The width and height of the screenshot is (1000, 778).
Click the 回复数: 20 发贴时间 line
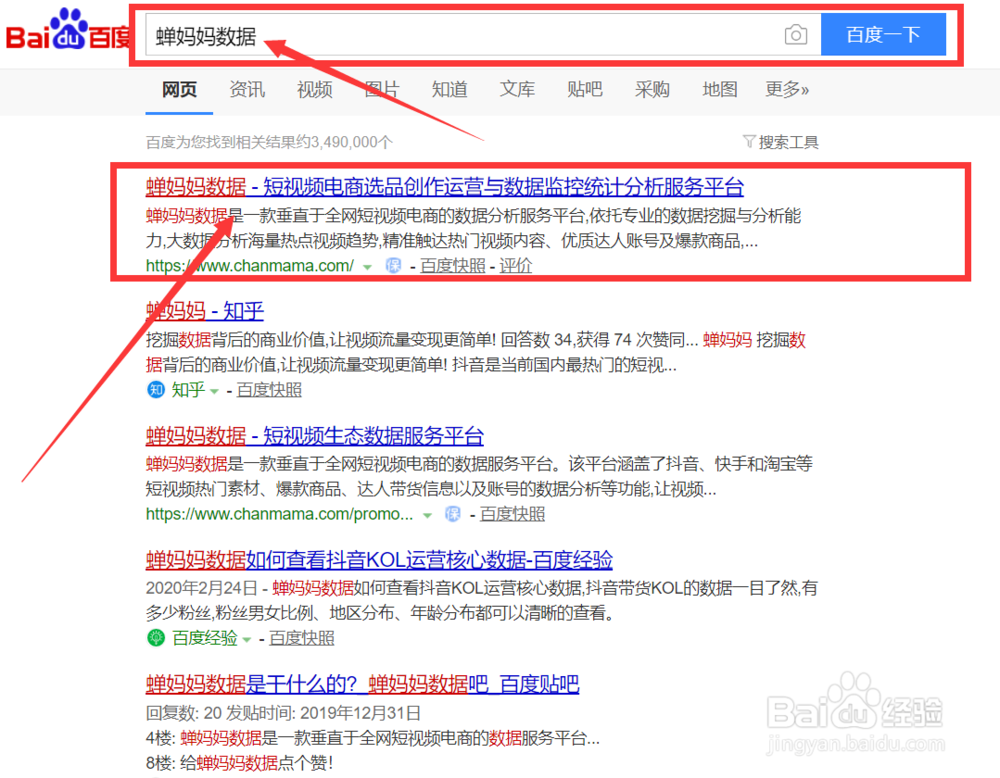[x=283, y=713]
